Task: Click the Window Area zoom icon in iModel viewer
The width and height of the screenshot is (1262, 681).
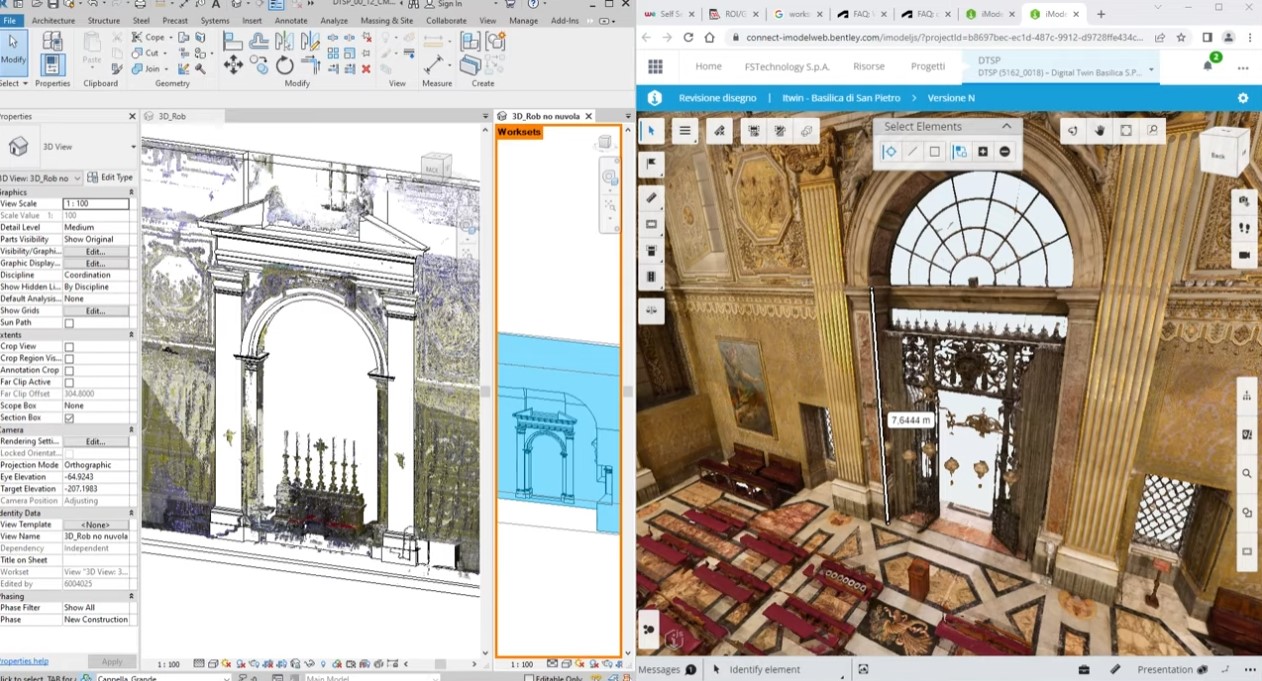Action: (1153, 131)
